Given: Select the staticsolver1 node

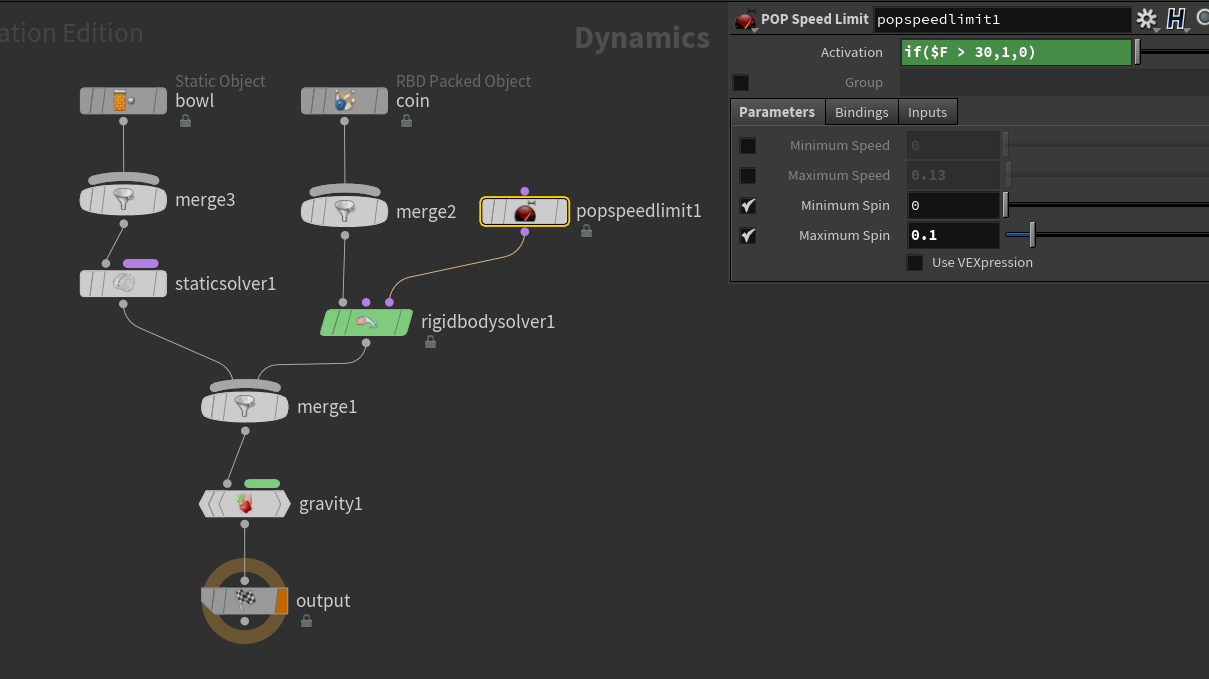Looking at the screenshot, I should coord(123,284).
